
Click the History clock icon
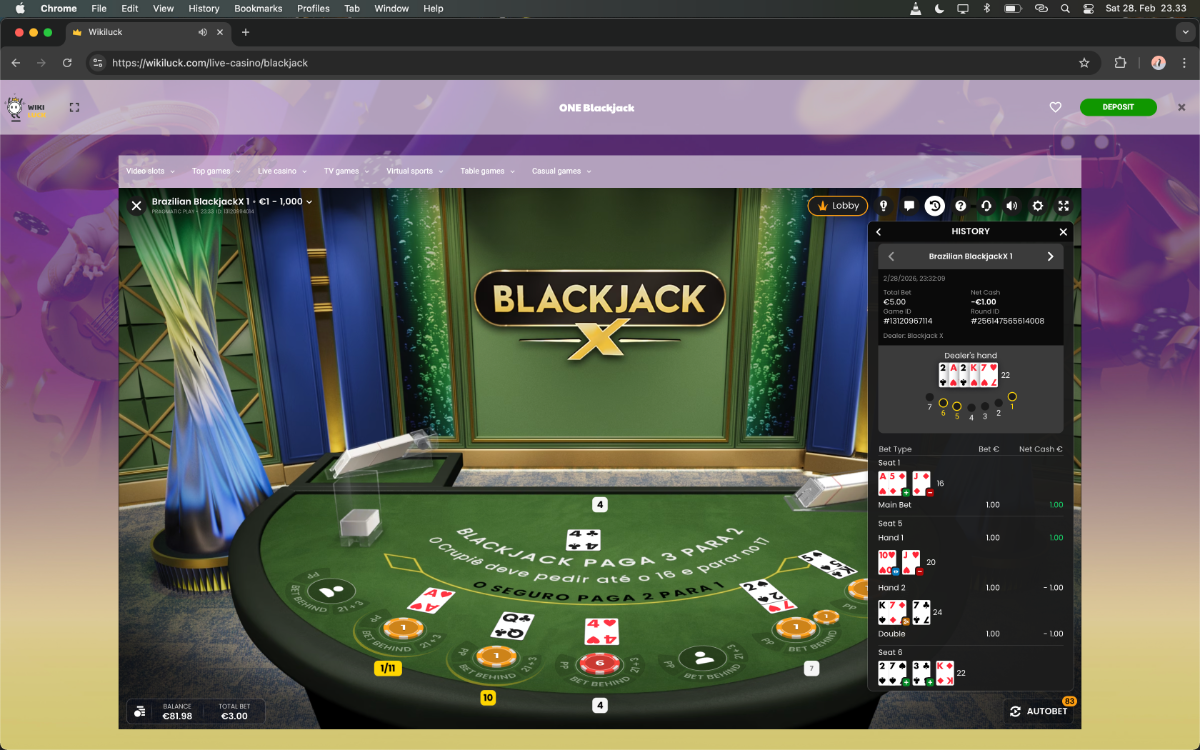coord(934,206)
